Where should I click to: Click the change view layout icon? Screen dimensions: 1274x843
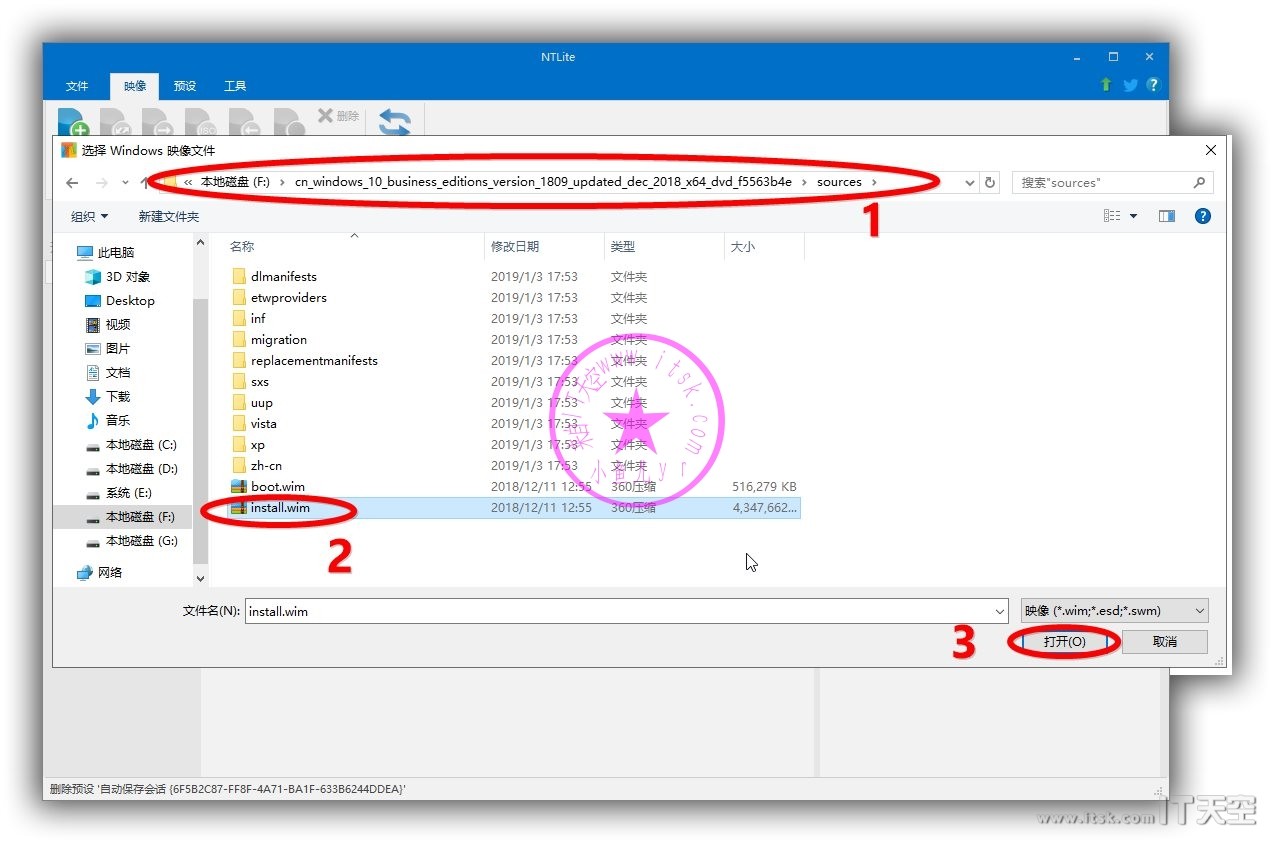click(x=1112, y=216)
